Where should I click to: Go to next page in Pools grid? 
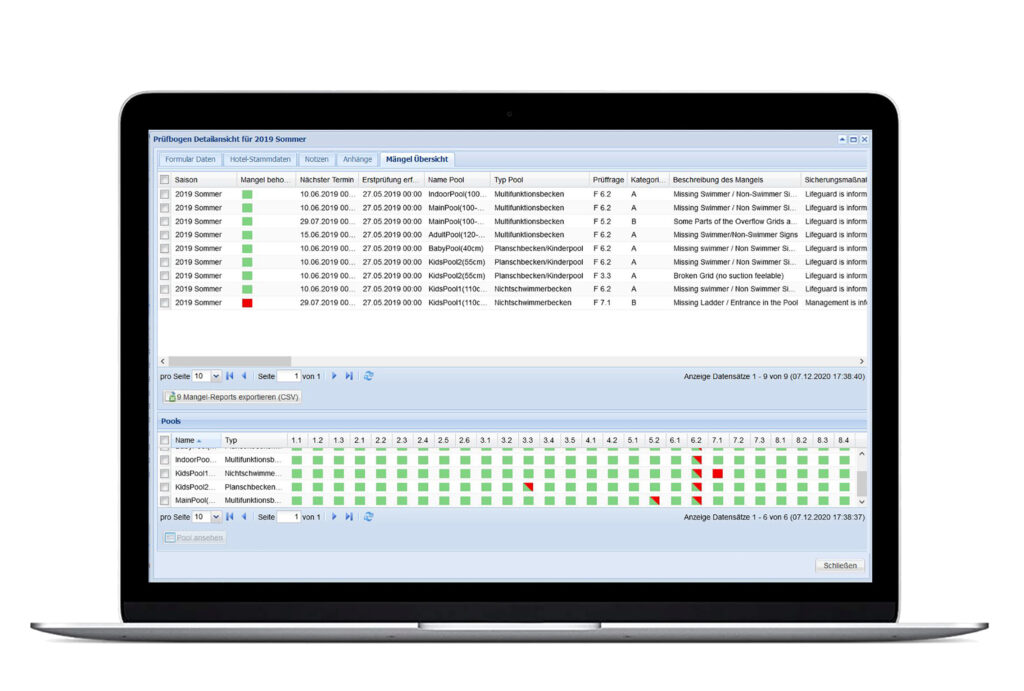(x=334, y=517)
